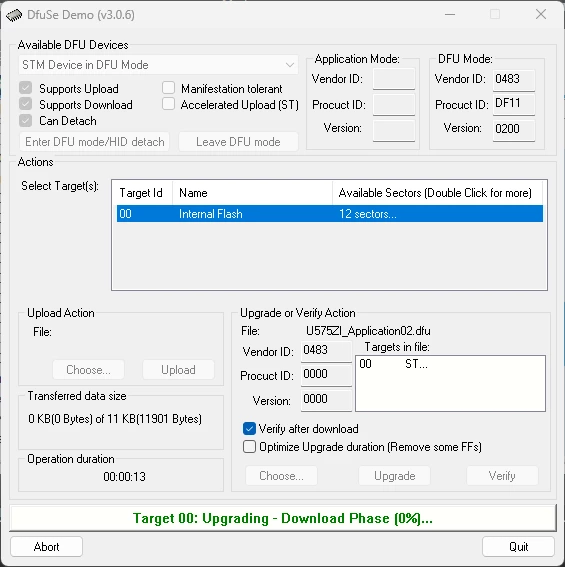Screen dimensions: 565x567
Task: Click the 12 sectors... cell
Action: coord(368,214)
